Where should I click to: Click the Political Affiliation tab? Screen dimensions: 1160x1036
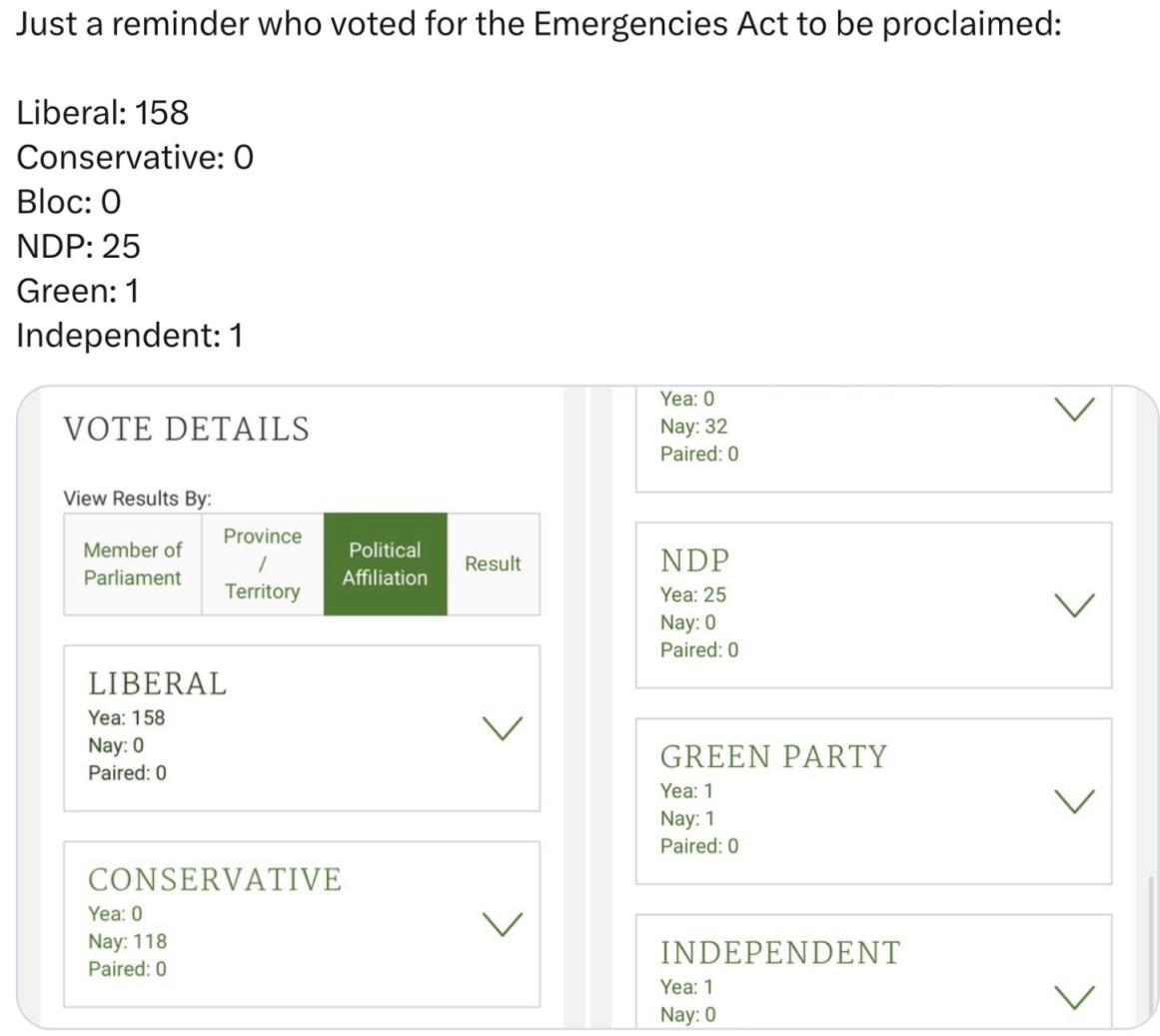tap(385, 563)
